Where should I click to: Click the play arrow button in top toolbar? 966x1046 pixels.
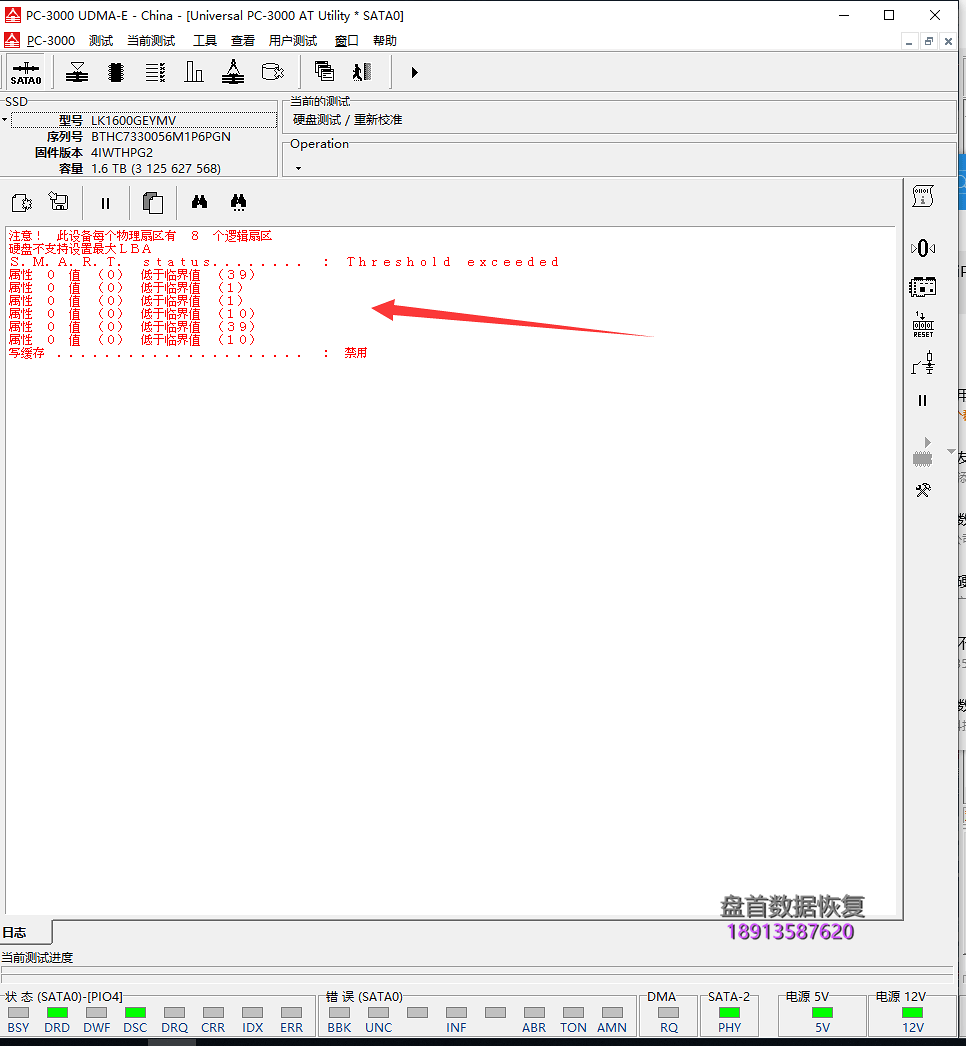coord(414,72)
